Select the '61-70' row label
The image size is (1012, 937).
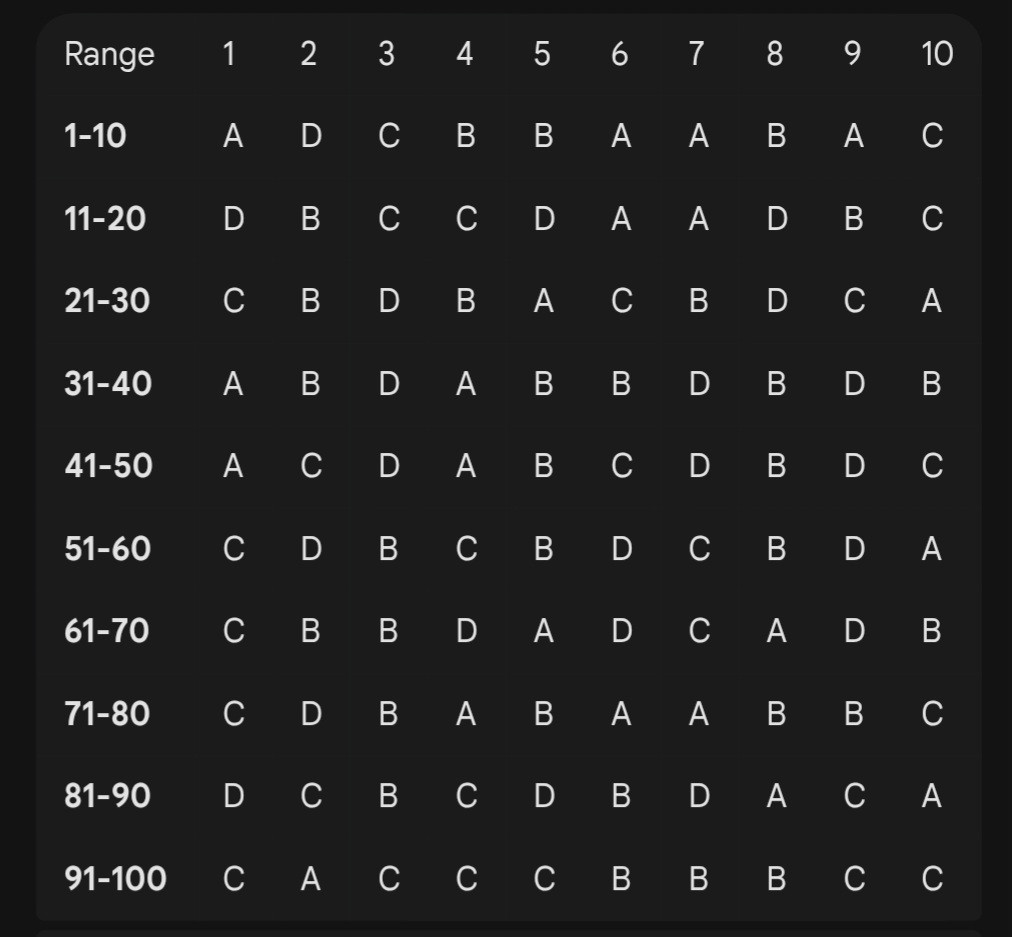tap(106, 631)
